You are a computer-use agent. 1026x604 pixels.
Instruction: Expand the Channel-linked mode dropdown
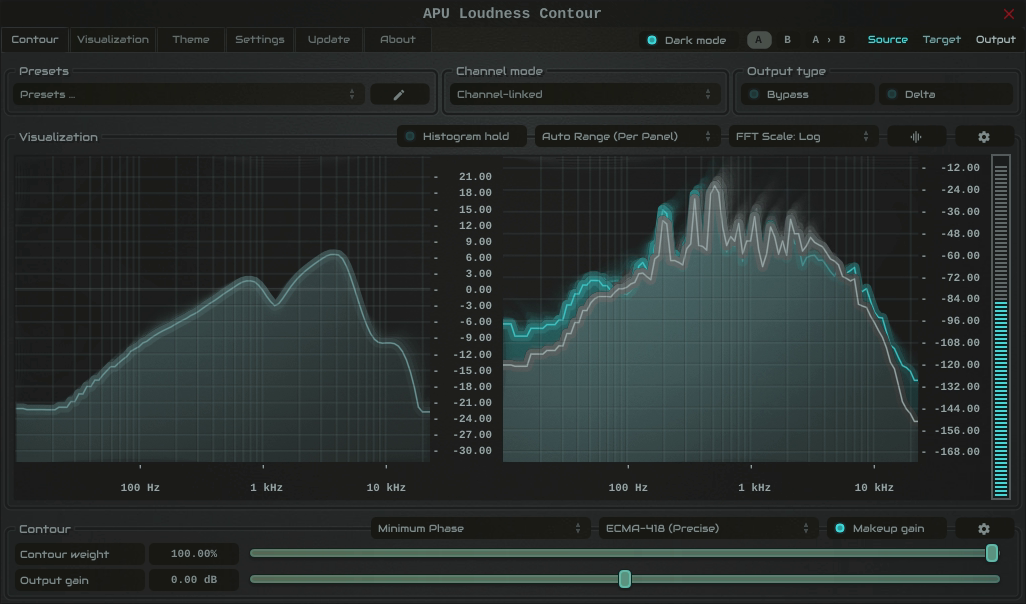[585, 94]
